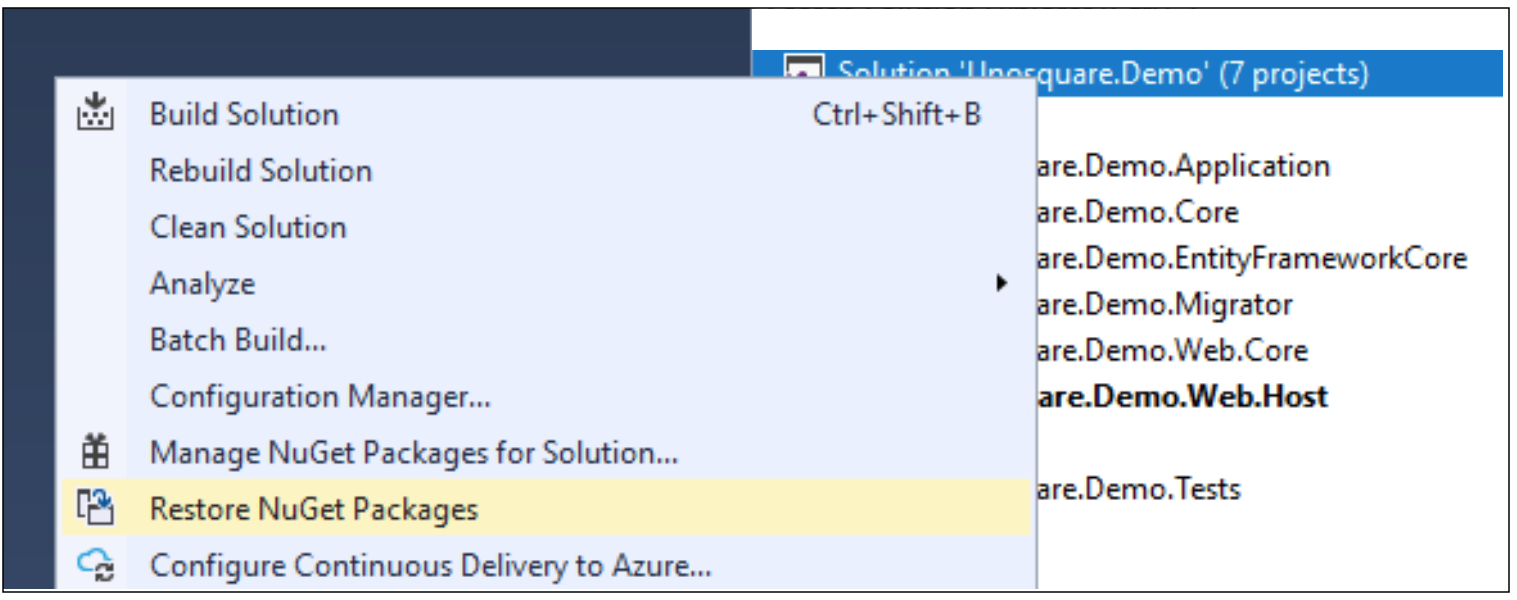The height and width of the screenshot is (600, 1517).
Task: Click the Manage NuGet Packages gift-box icon
Action: pos(96,453)
